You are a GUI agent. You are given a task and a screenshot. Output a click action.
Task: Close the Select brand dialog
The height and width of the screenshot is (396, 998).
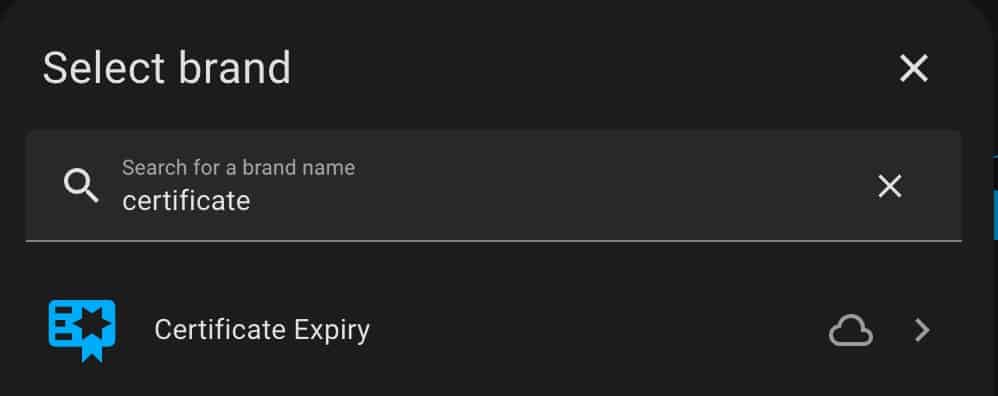click(x=913, y=68)
